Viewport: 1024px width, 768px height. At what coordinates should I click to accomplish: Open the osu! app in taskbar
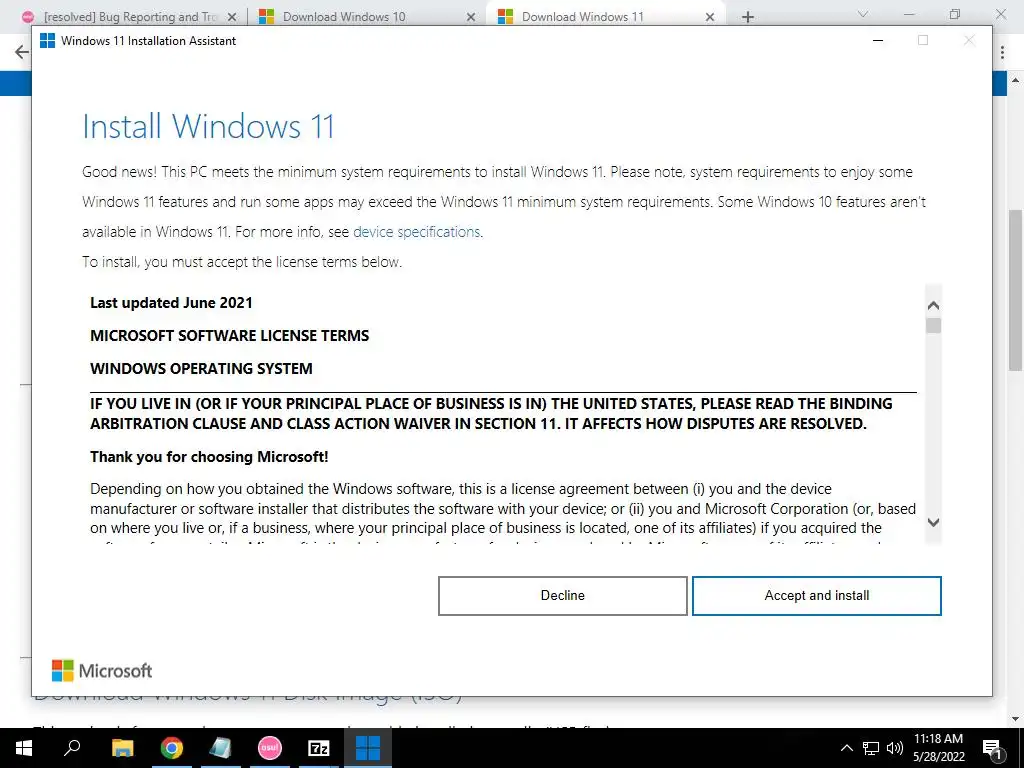tap(270, 748)
